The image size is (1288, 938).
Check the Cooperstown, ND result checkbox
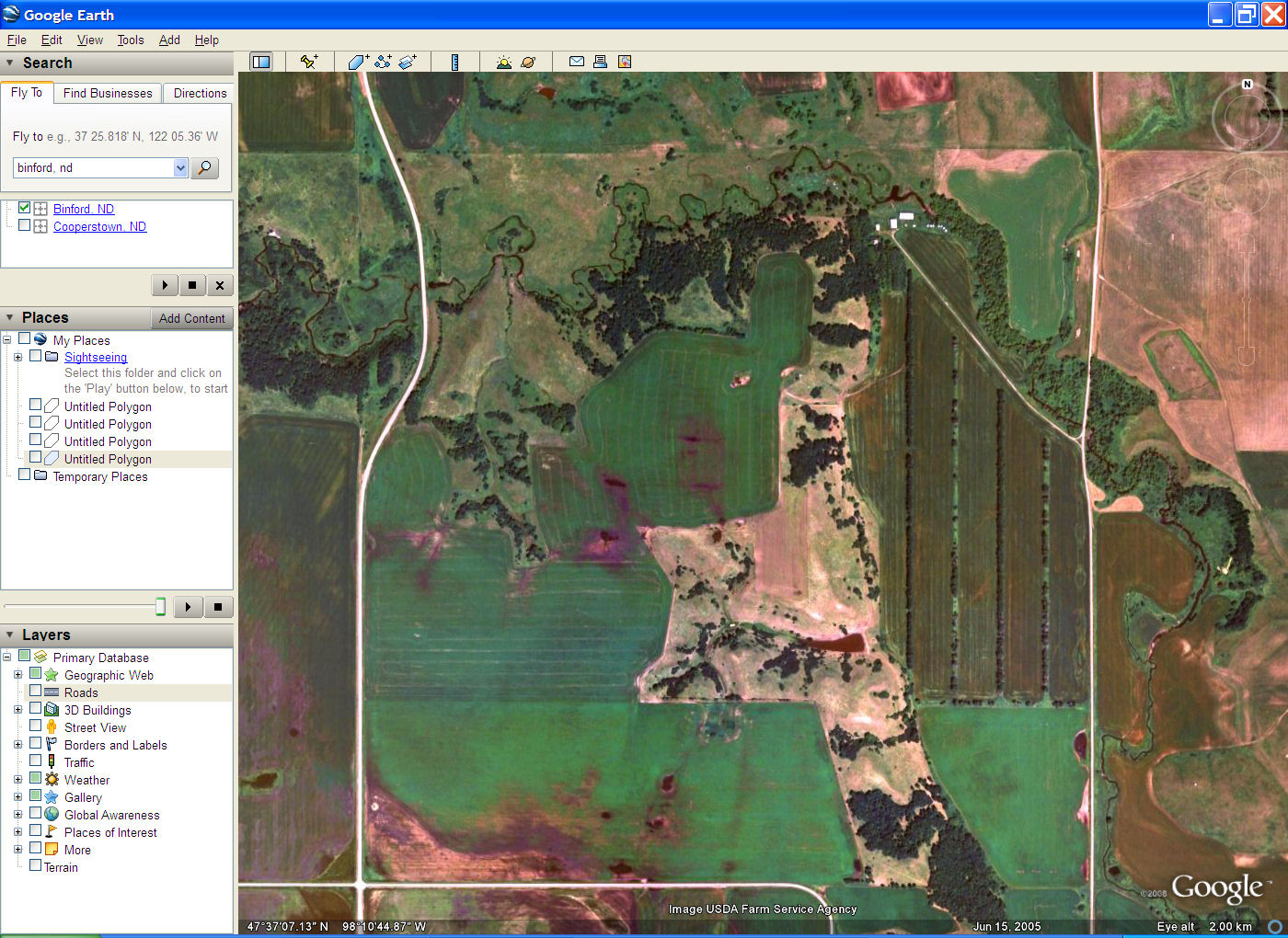tap(25, 225)
